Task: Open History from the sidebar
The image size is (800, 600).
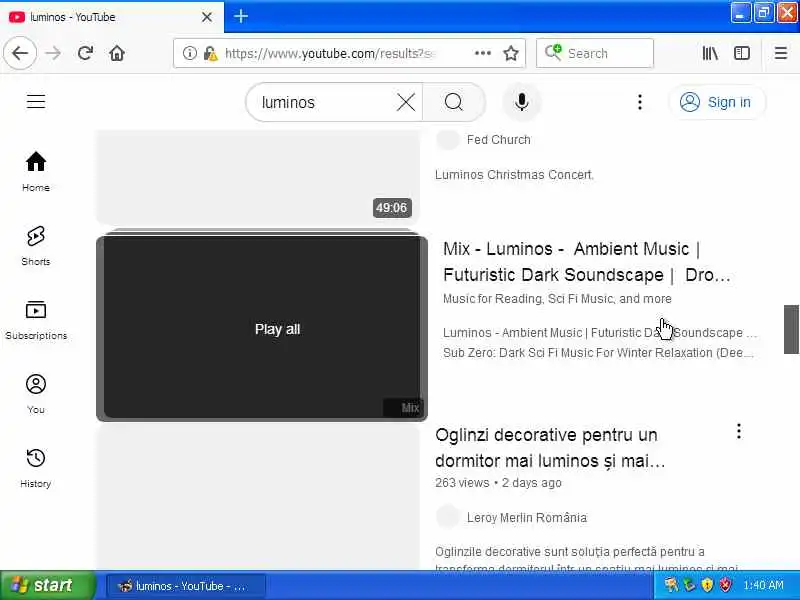Action: click(36, 468)
